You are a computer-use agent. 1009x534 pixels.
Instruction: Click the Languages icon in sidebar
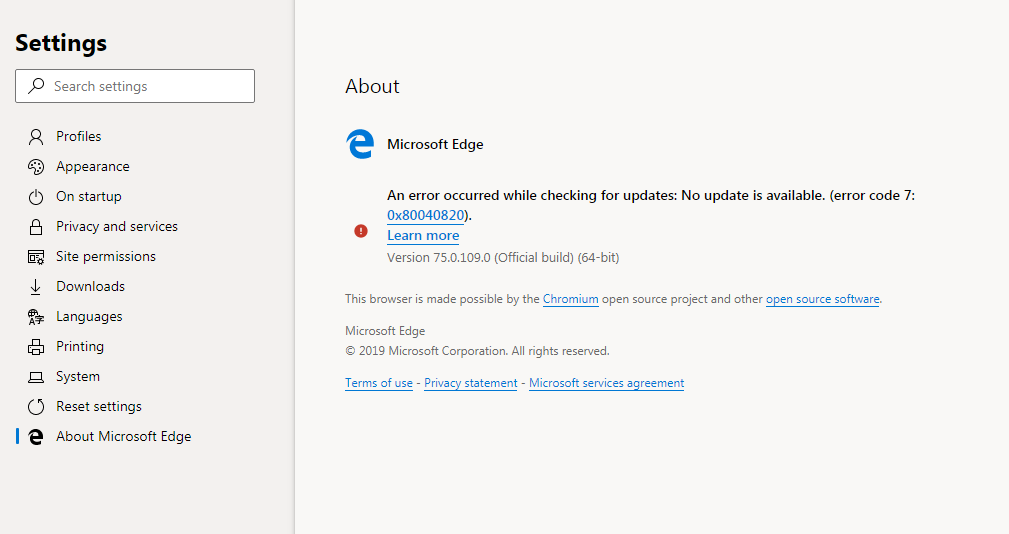pos(36,317)
